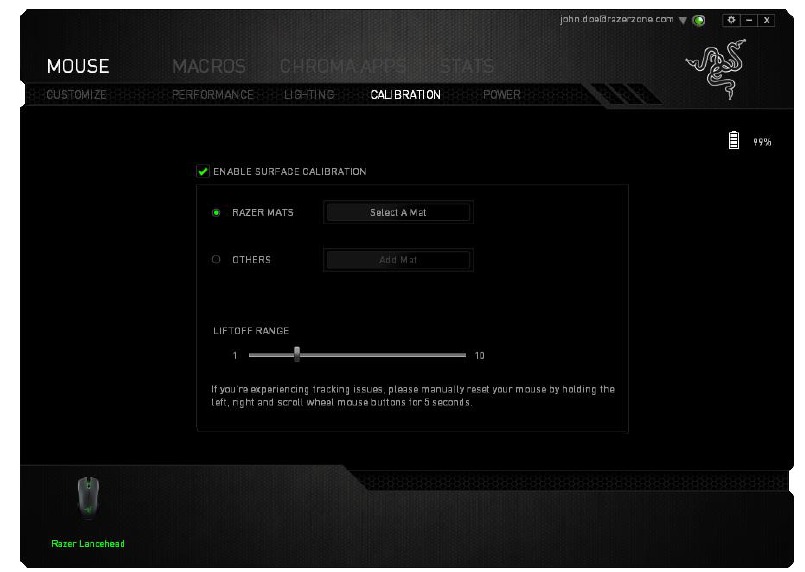Minimize the Synapse window
The height and width of the screenshot is (572, 805).
pos(749,20)
